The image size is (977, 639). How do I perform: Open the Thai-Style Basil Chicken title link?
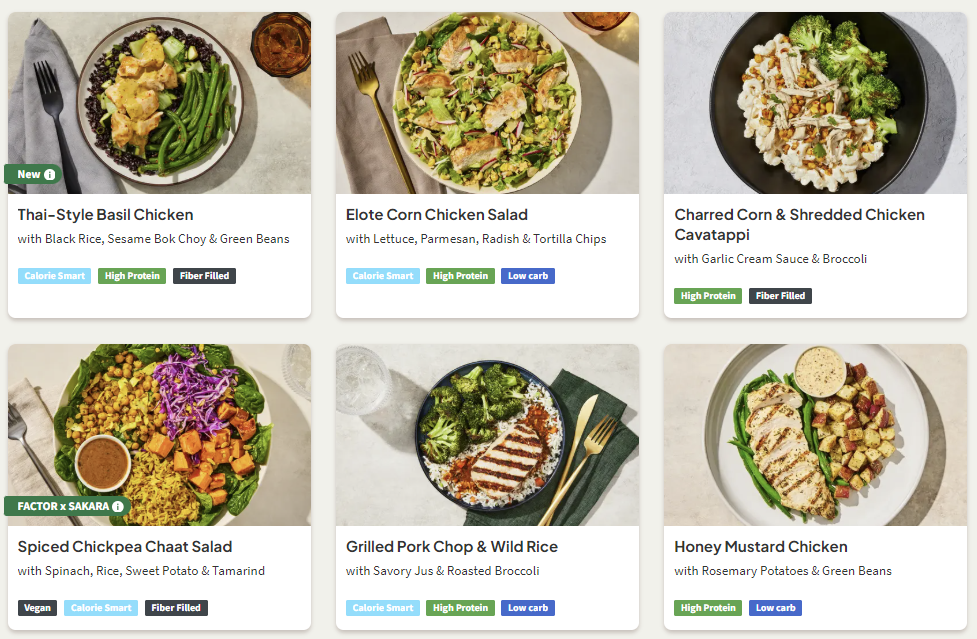105,214
